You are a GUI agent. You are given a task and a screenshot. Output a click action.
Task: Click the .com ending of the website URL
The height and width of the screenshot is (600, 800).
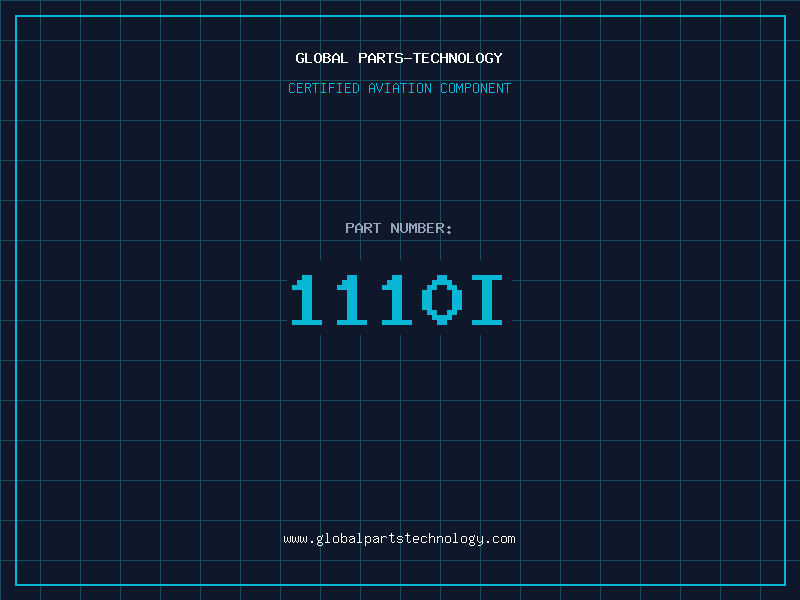(x=500, y=538)
